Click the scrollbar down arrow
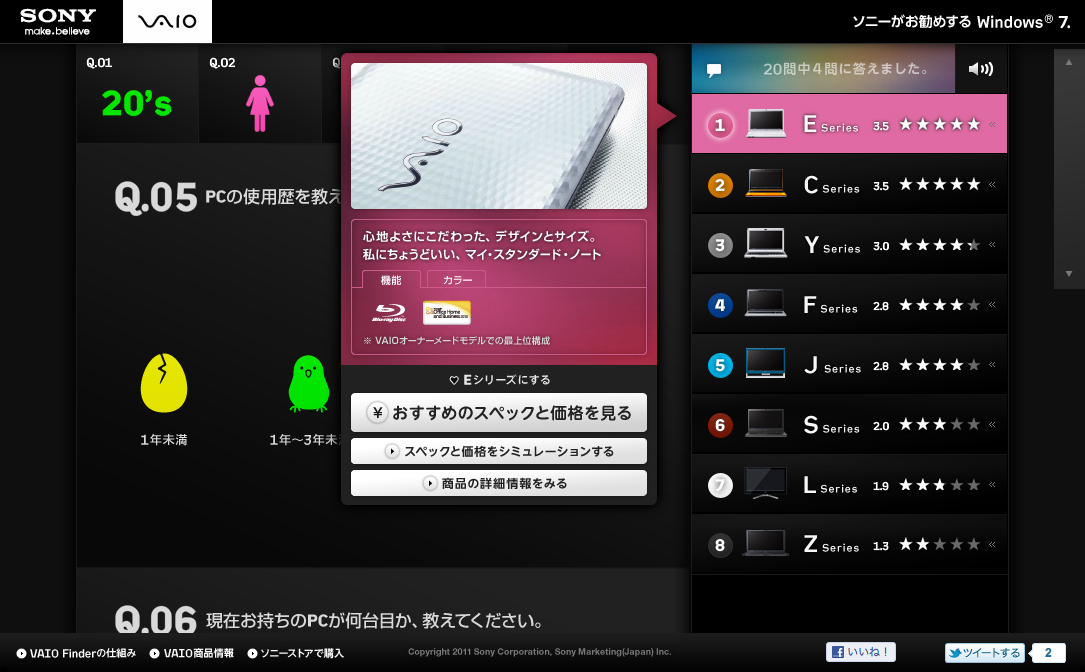Image resolution: width=1085 pixels, height=672 pixels. pyautogui.click(x=1068, y=273)
